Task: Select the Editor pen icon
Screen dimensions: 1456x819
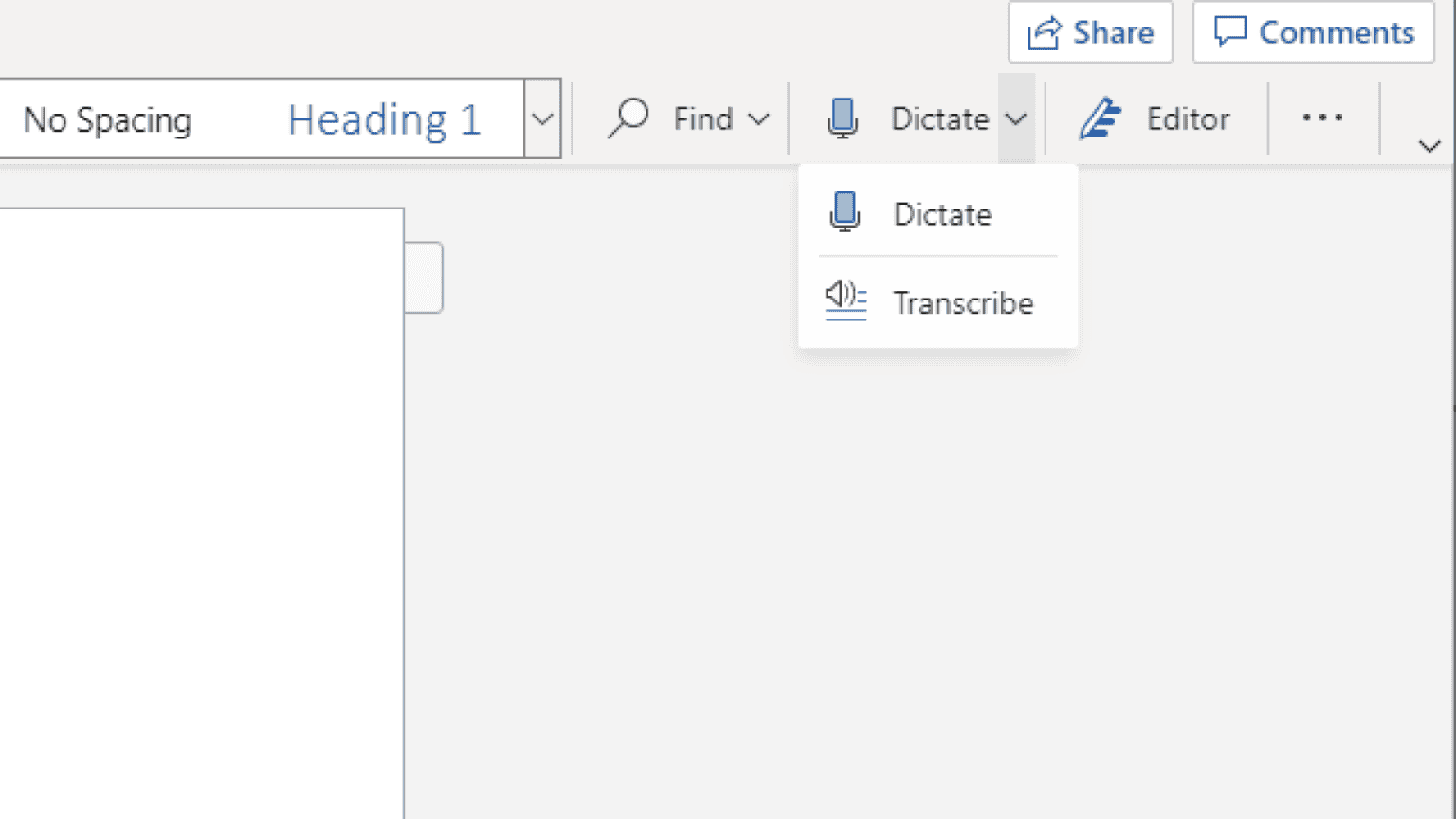Action: click(1101, 118)
